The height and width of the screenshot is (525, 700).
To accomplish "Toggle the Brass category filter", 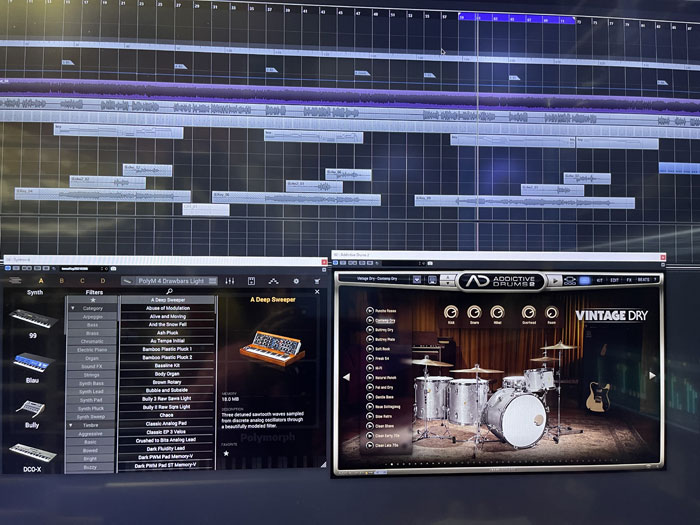I will [x=92, y=333].
